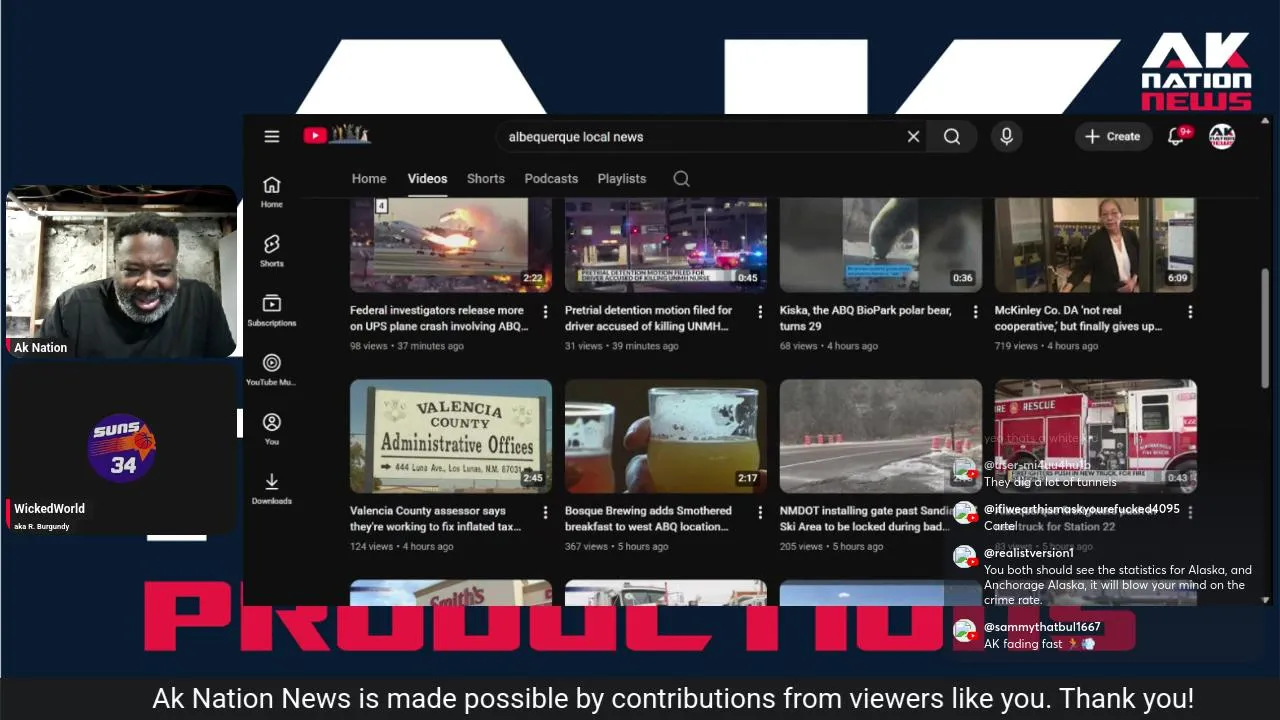Open options menu for Pretrial detention video

(x=760, y=312)
